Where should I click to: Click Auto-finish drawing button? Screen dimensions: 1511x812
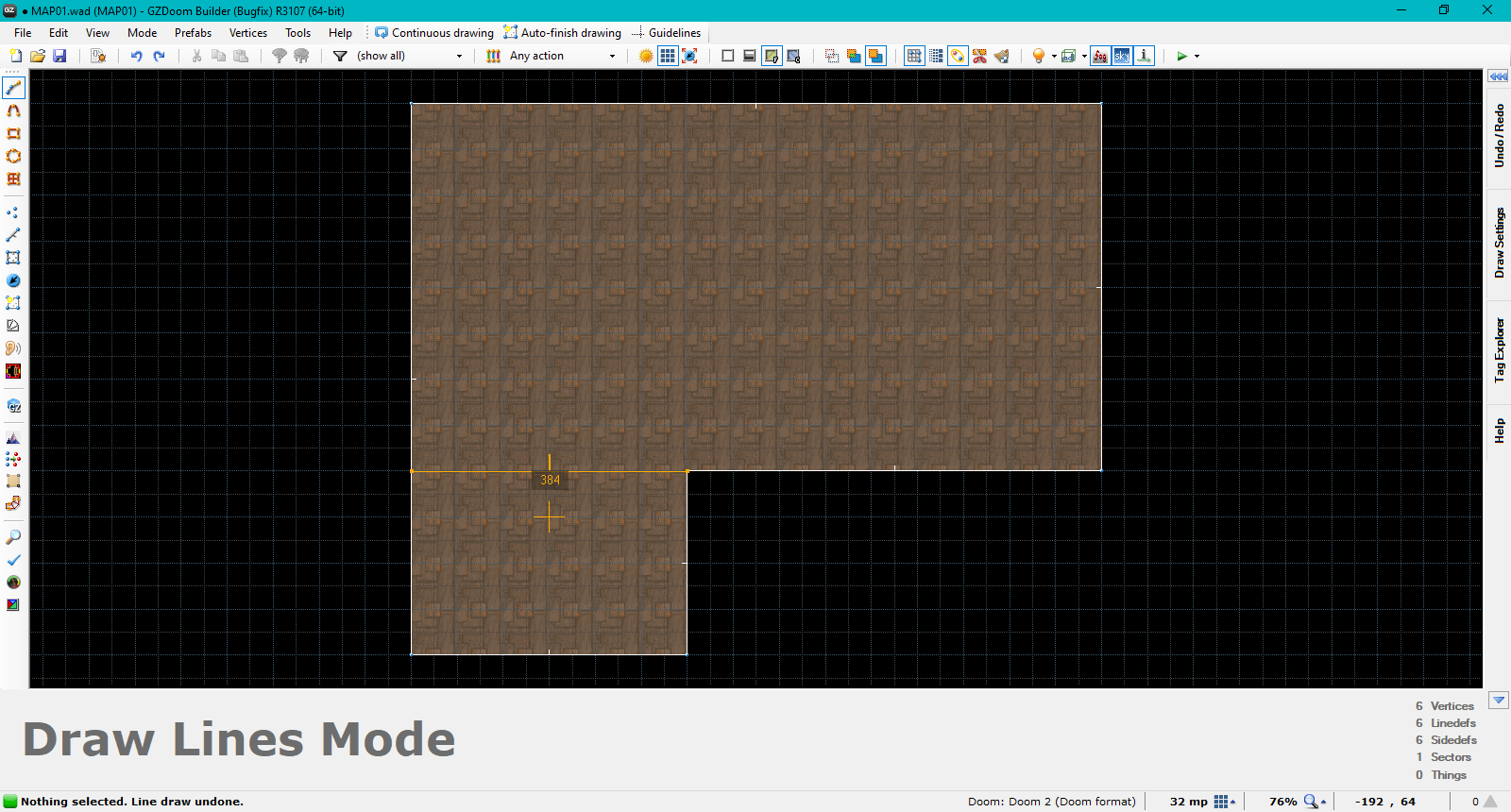563,33
